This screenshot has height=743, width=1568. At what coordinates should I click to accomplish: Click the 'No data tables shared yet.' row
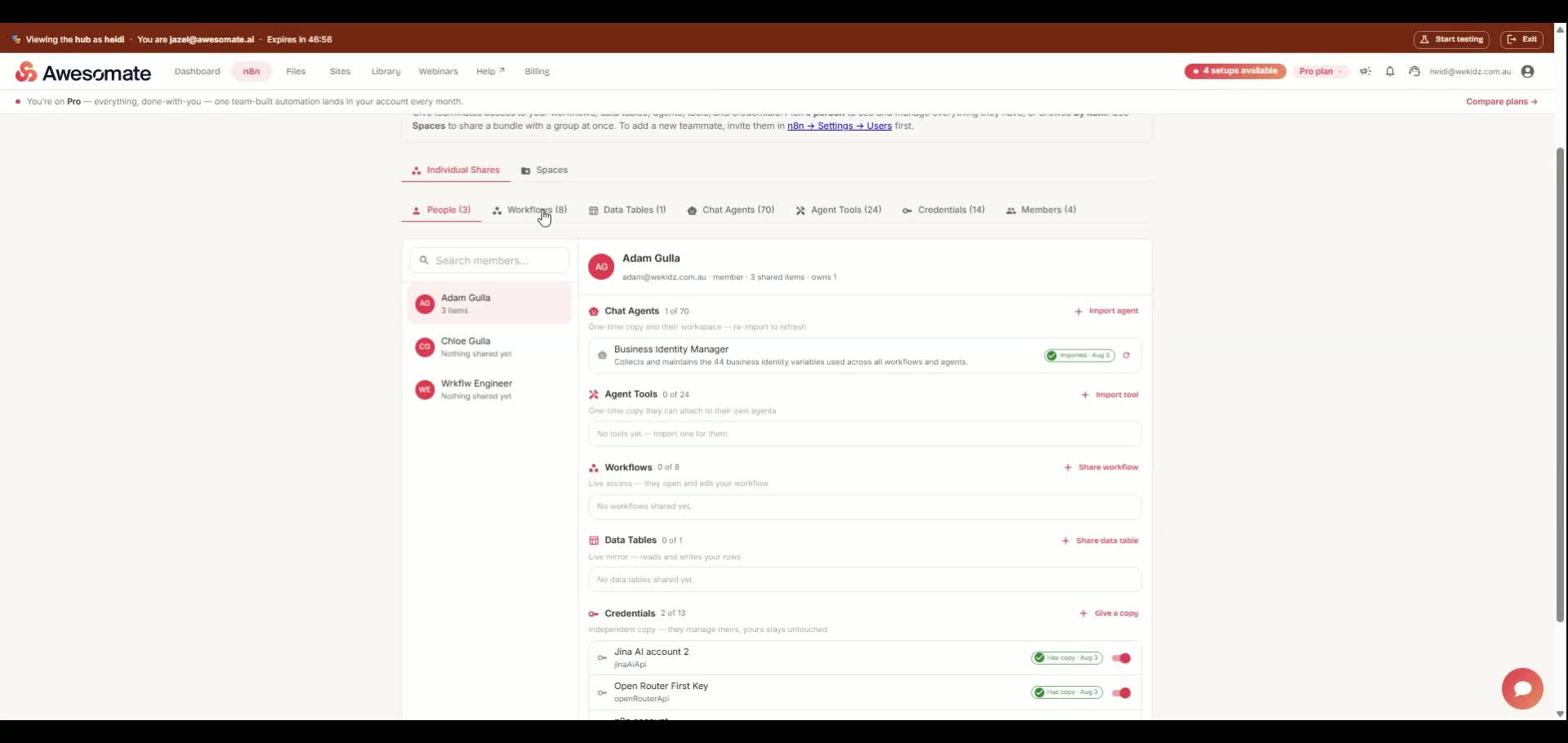[865, 580]
